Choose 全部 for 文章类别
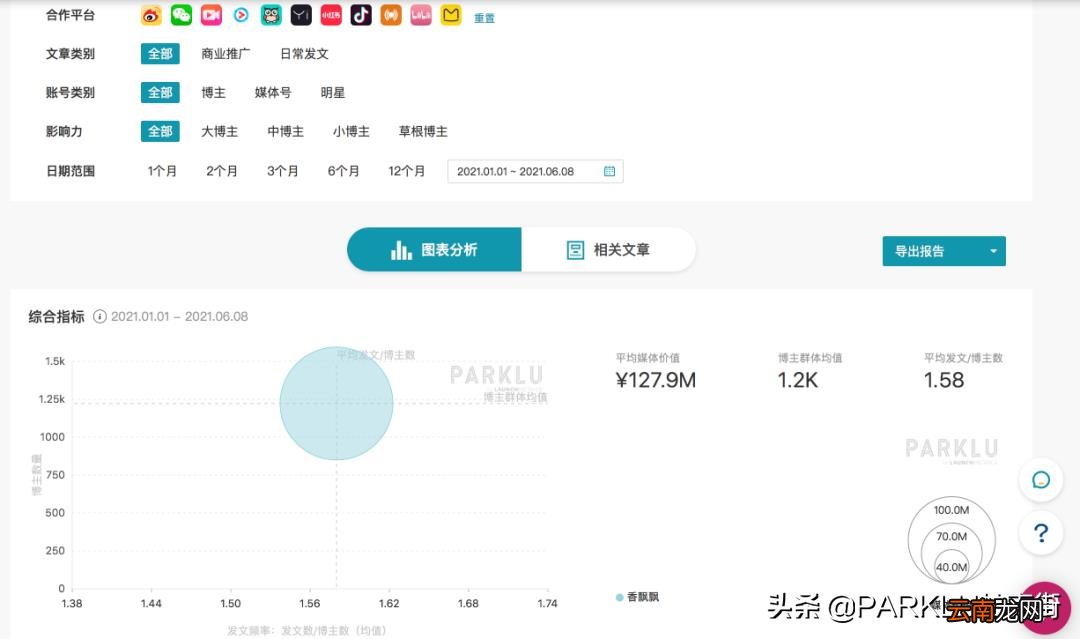 pyautogui.click(x=160, y=54)
